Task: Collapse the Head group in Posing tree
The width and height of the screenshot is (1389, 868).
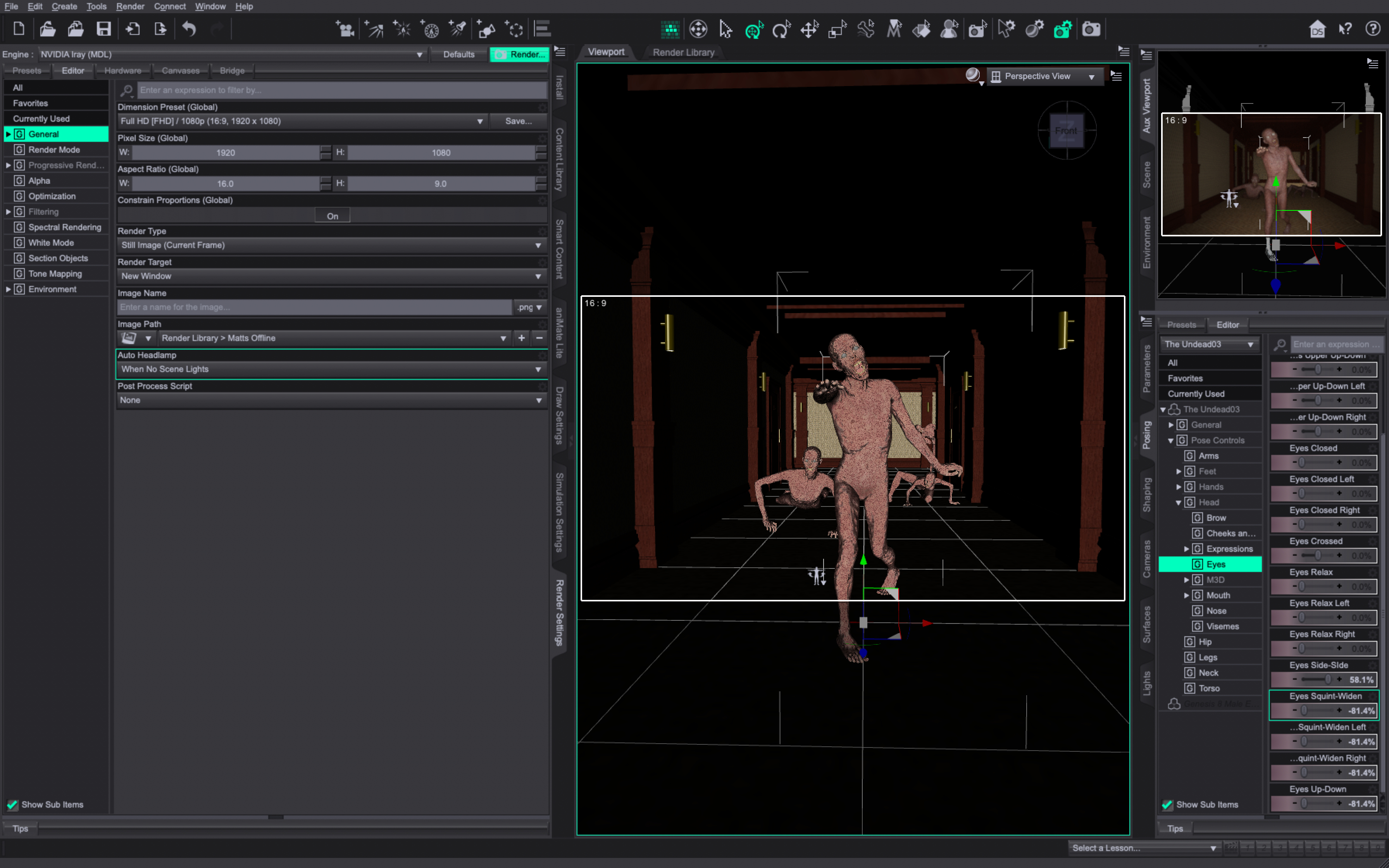Action: tap(1178, 502)
